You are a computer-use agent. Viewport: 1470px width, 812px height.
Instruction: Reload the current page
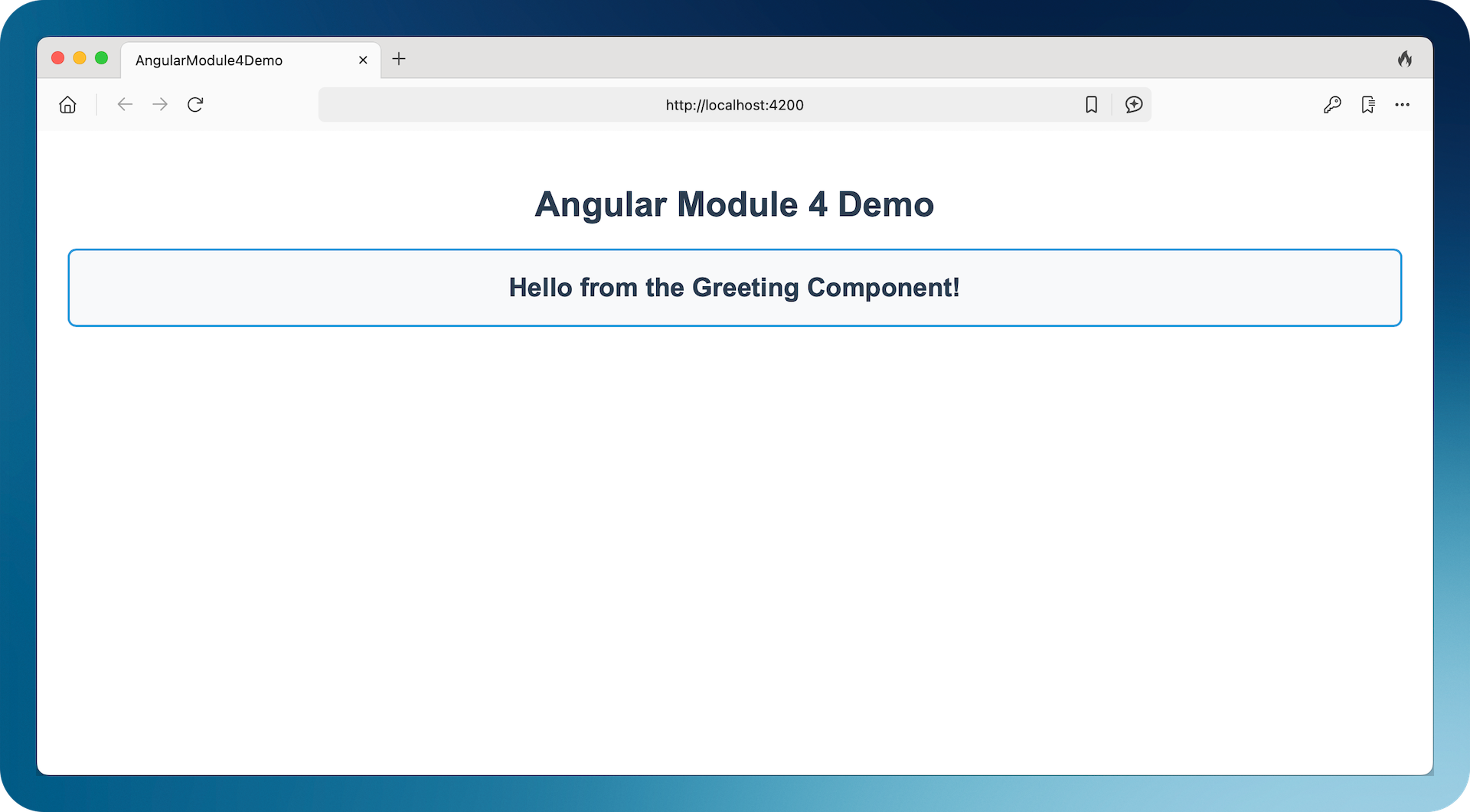pyautogui.click(x=195, y=105)
